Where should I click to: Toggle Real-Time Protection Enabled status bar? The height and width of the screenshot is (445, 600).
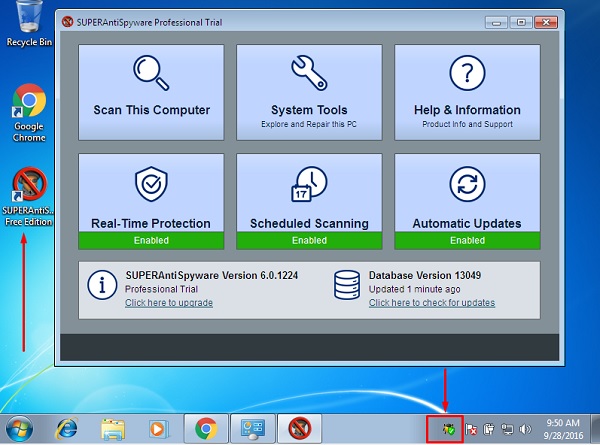[x=151, y=240]
